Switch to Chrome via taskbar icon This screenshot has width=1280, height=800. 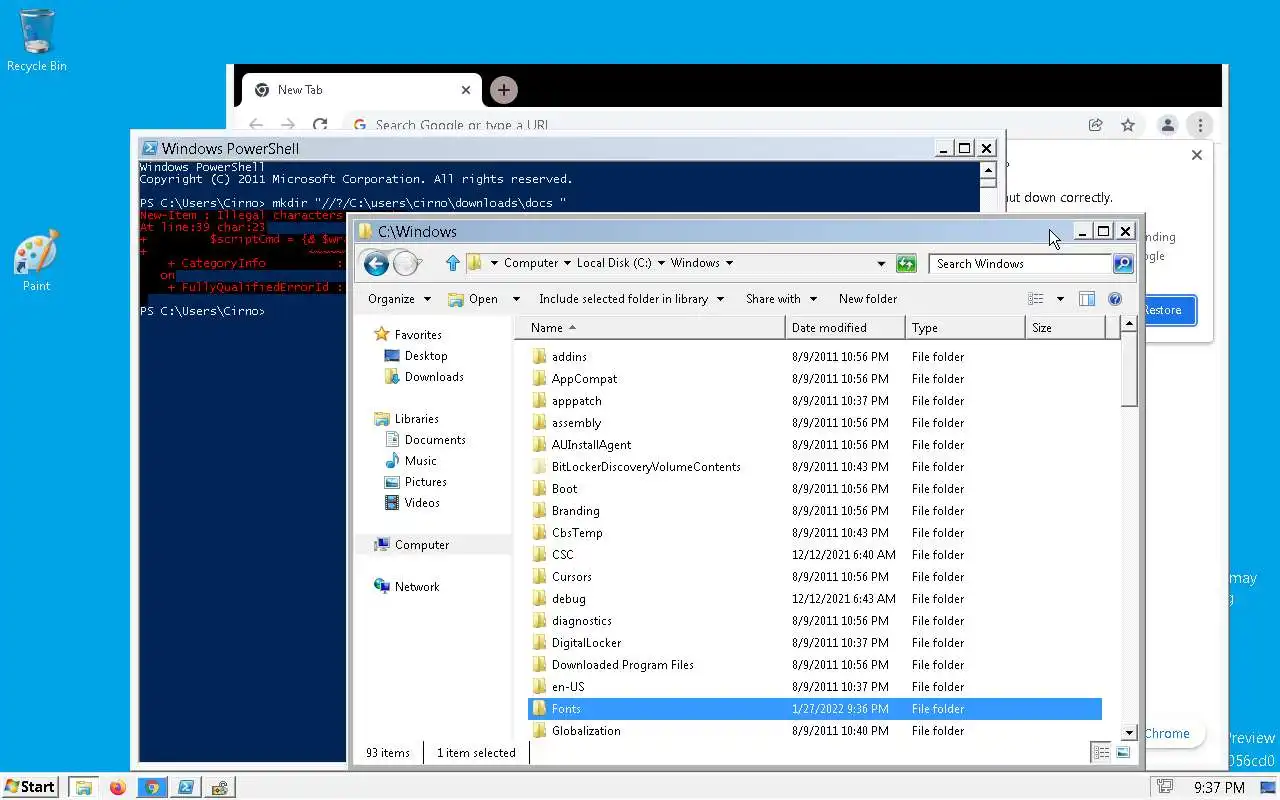pyautogui.click(x=152, y=787)
